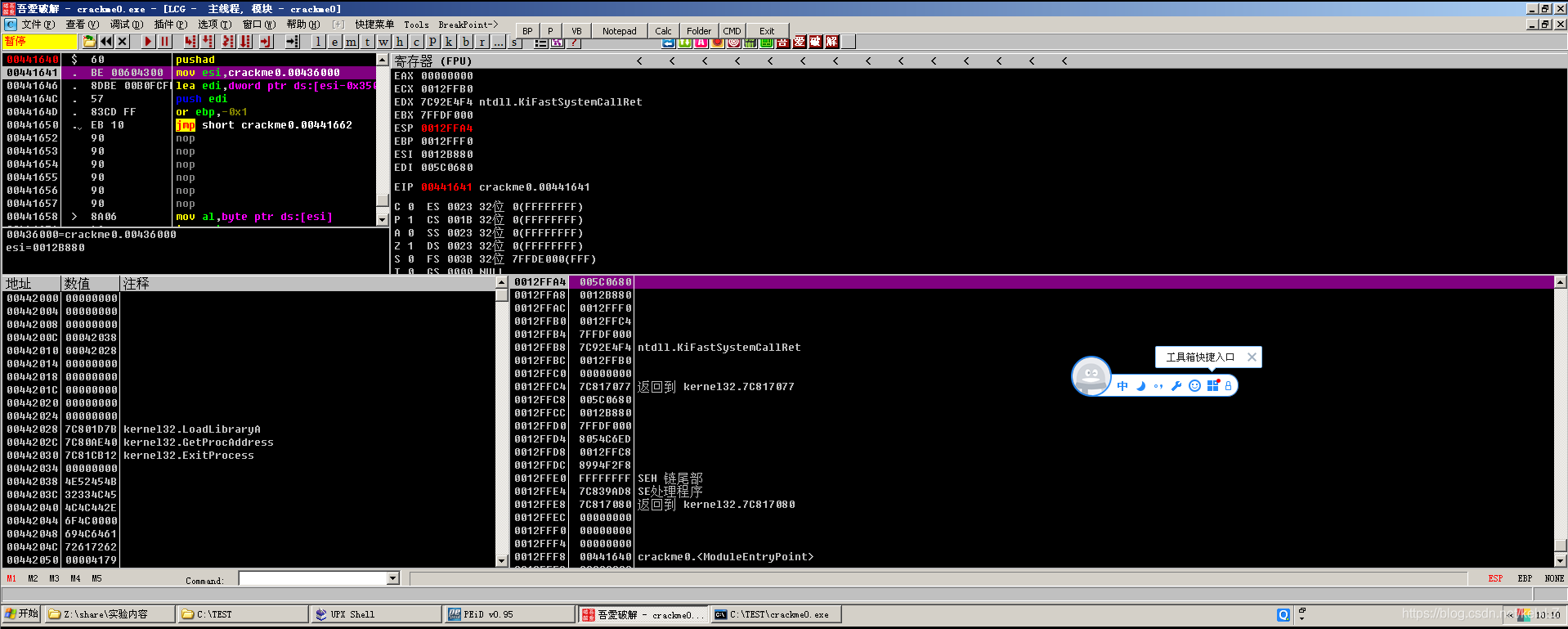Click the red question mark help icon

click(574, 43)
